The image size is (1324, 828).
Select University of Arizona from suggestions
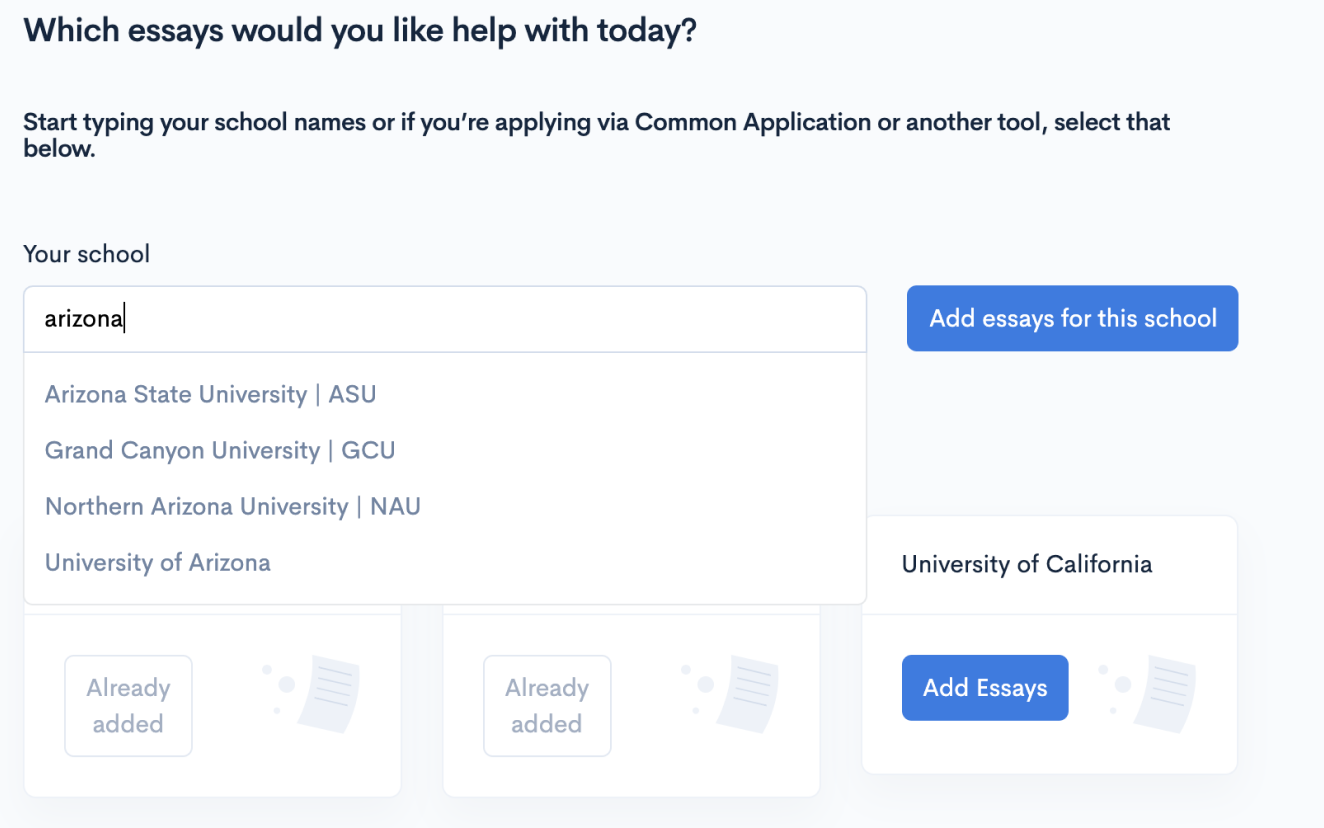158,562
